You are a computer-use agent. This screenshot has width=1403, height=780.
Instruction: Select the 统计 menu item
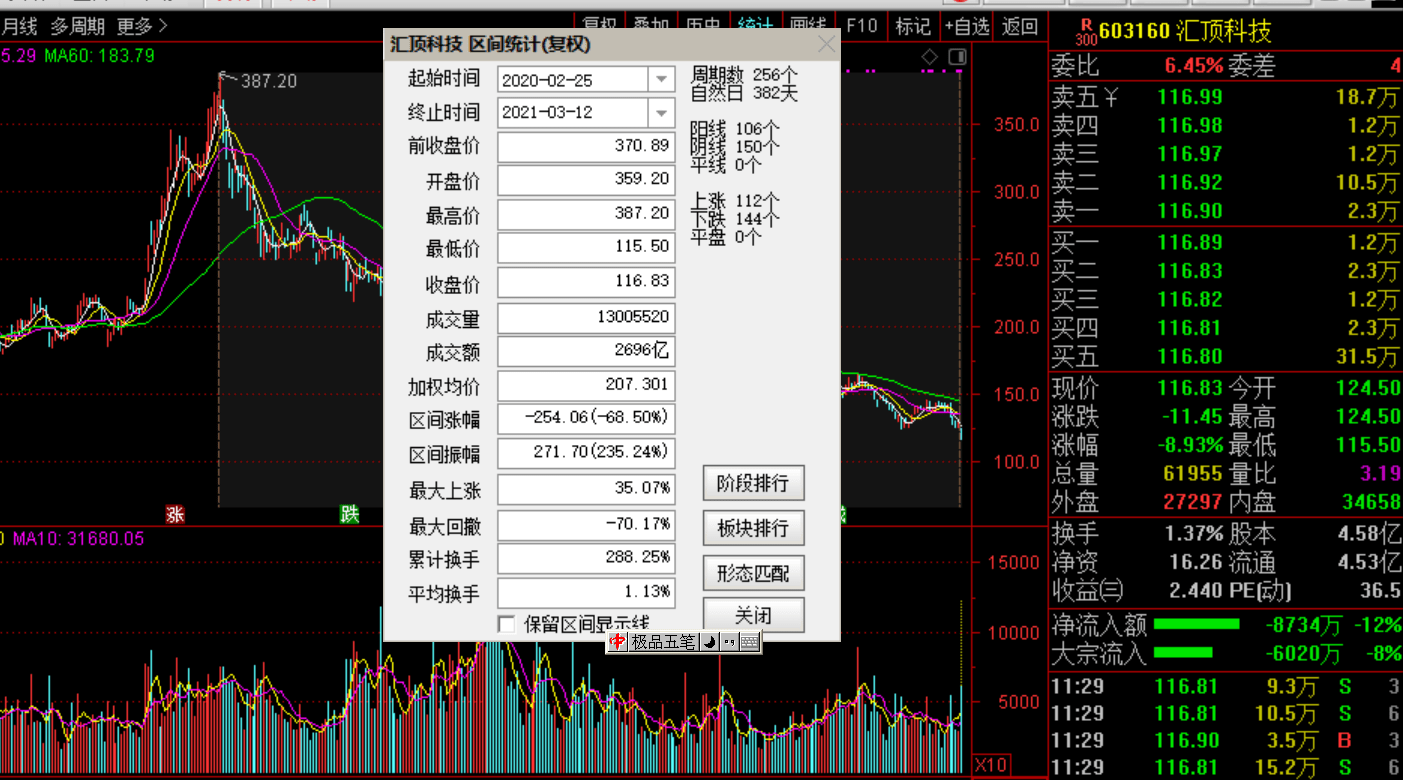756,26
